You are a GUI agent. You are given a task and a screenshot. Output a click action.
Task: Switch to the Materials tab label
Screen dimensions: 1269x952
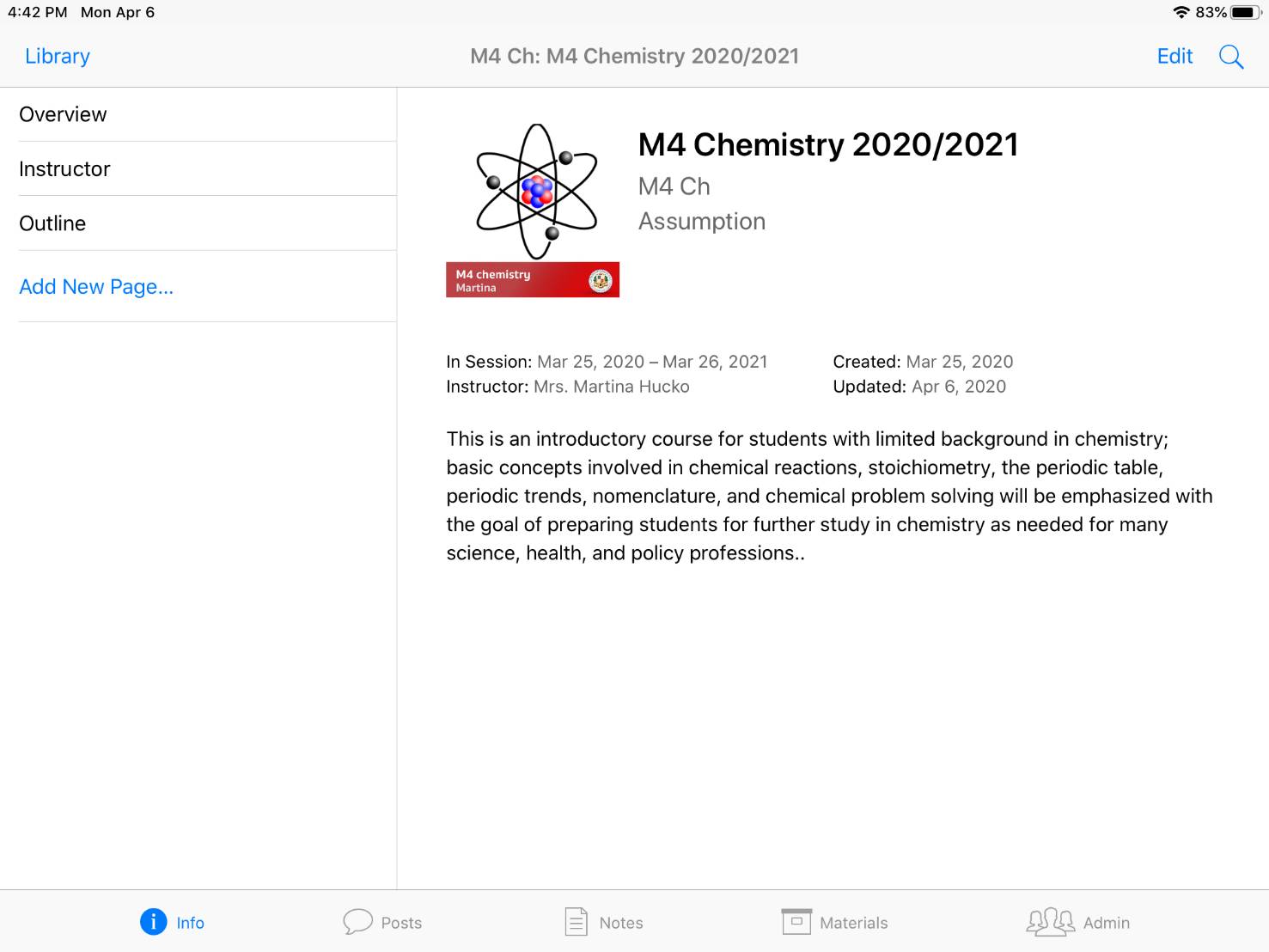[853, 923]
